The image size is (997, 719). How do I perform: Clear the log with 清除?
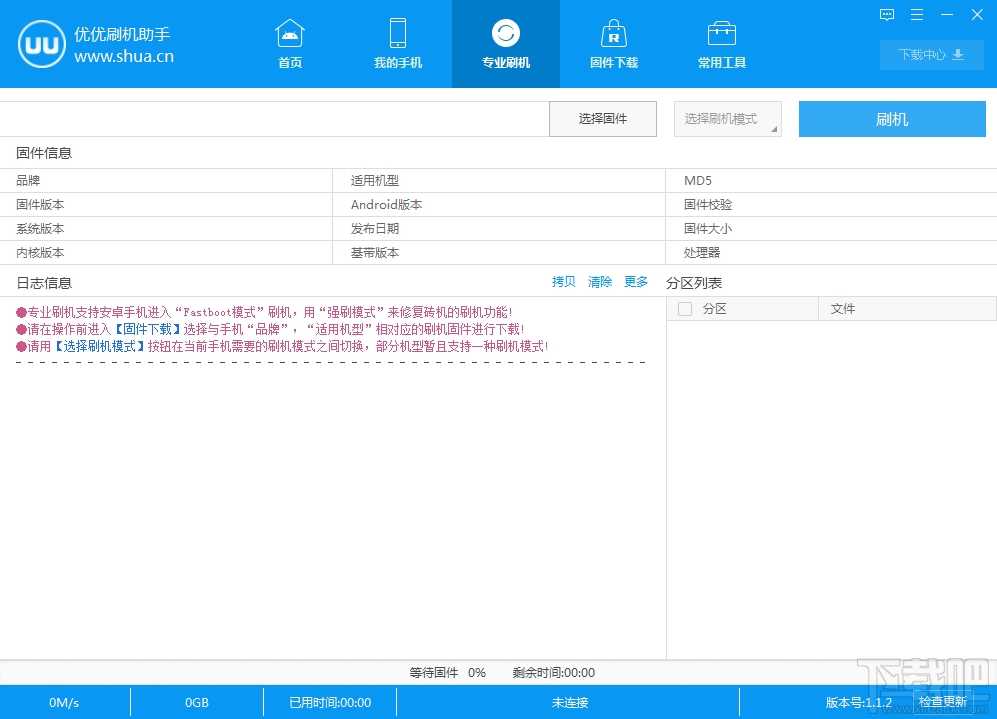600,282
